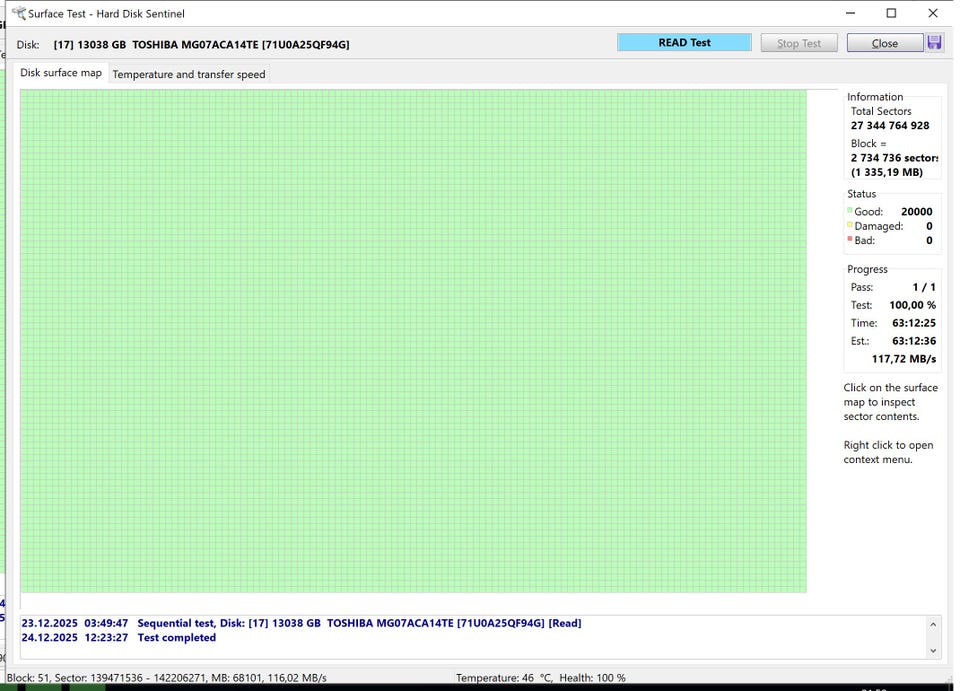Click the floppy disk save icon

tap(934, 43)
